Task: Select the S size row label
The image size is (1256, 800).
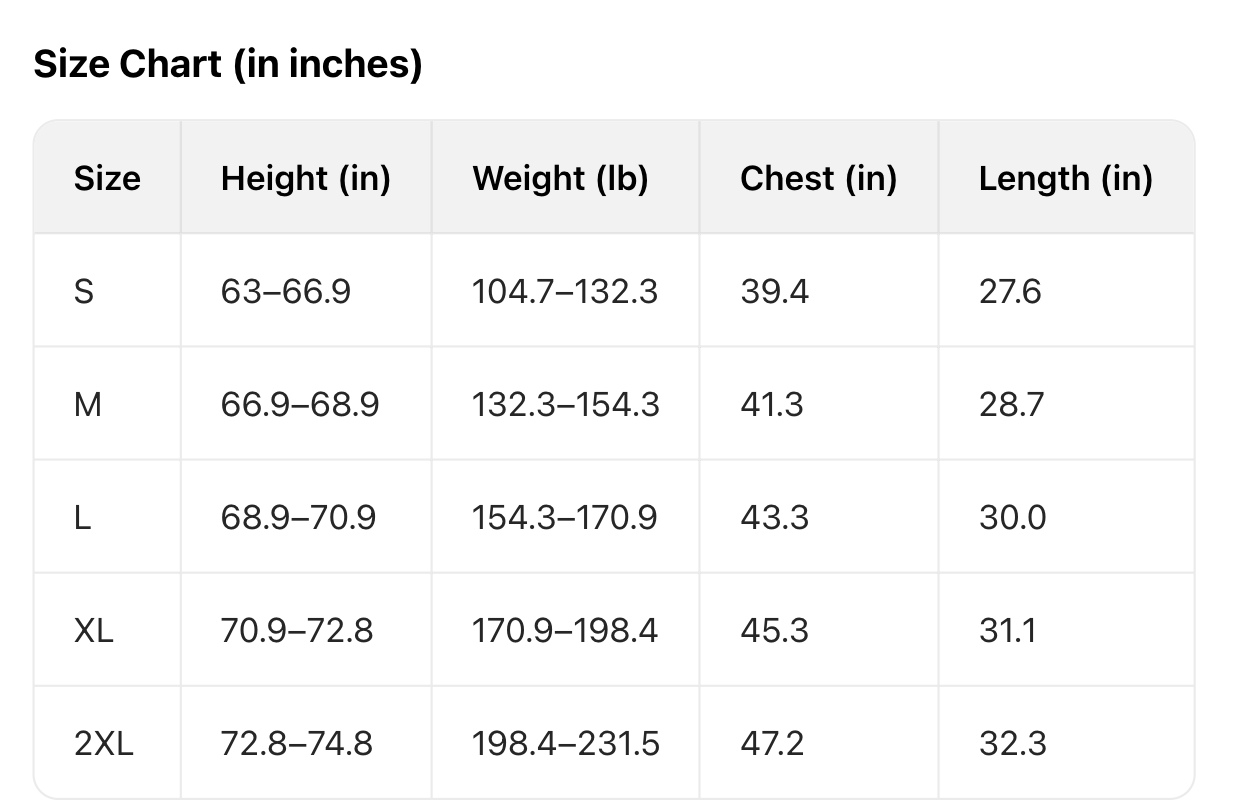Action: pyautogui.click(x=84, y=292)
